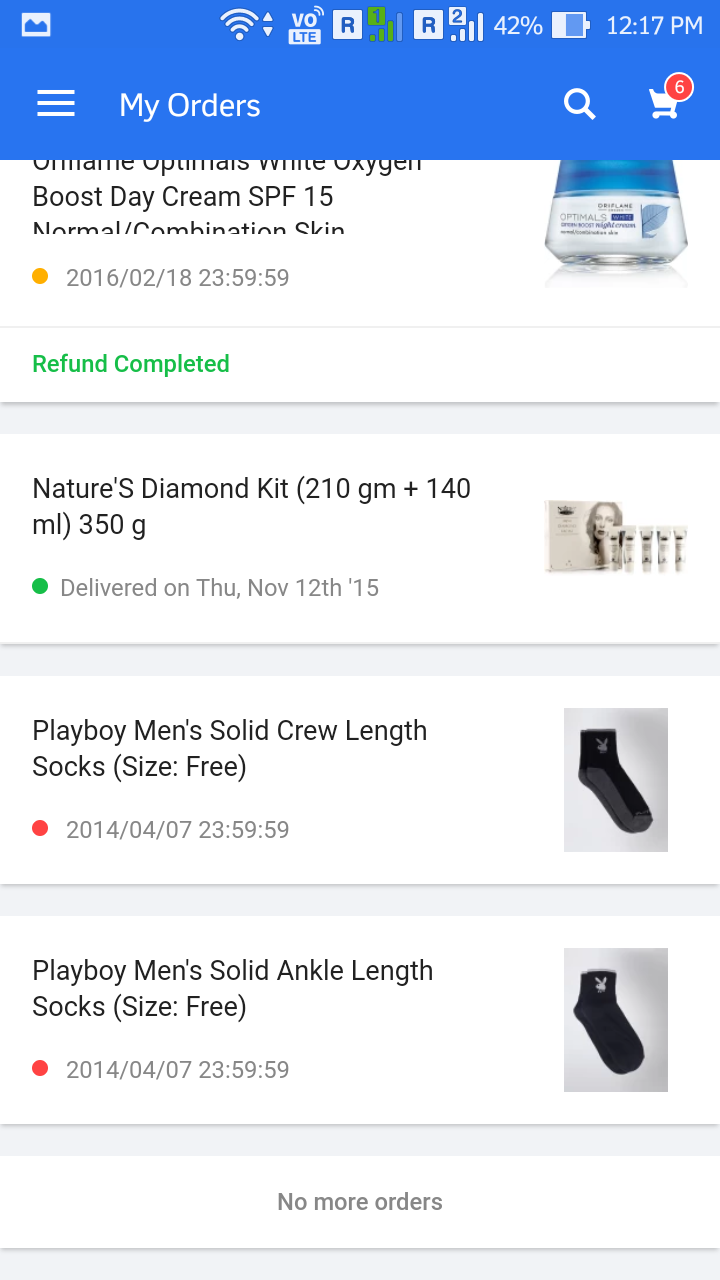Open Nature'S Diamond Kit order details

[x=360, y=538]
